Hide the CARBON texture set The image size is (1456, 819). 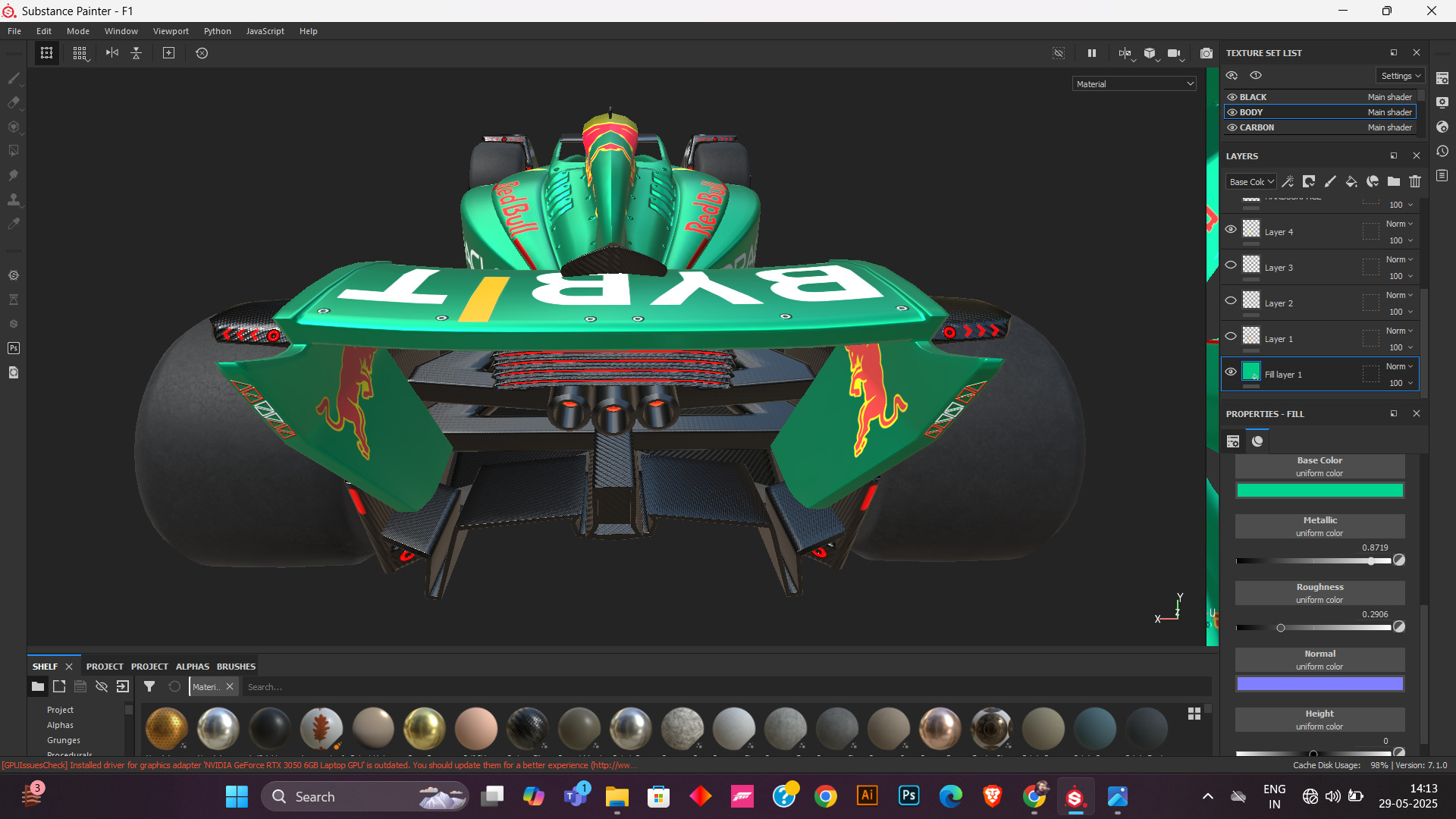1232,127
